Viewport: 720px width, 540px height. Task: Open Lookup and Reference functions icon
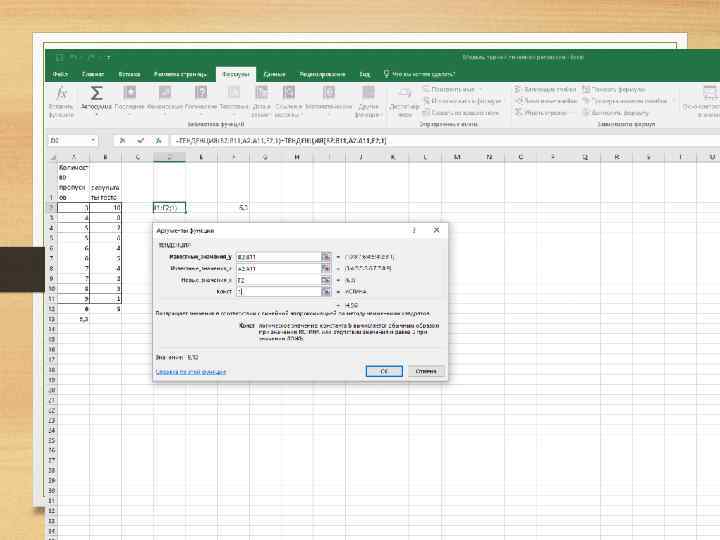click(x=288, y=93)
